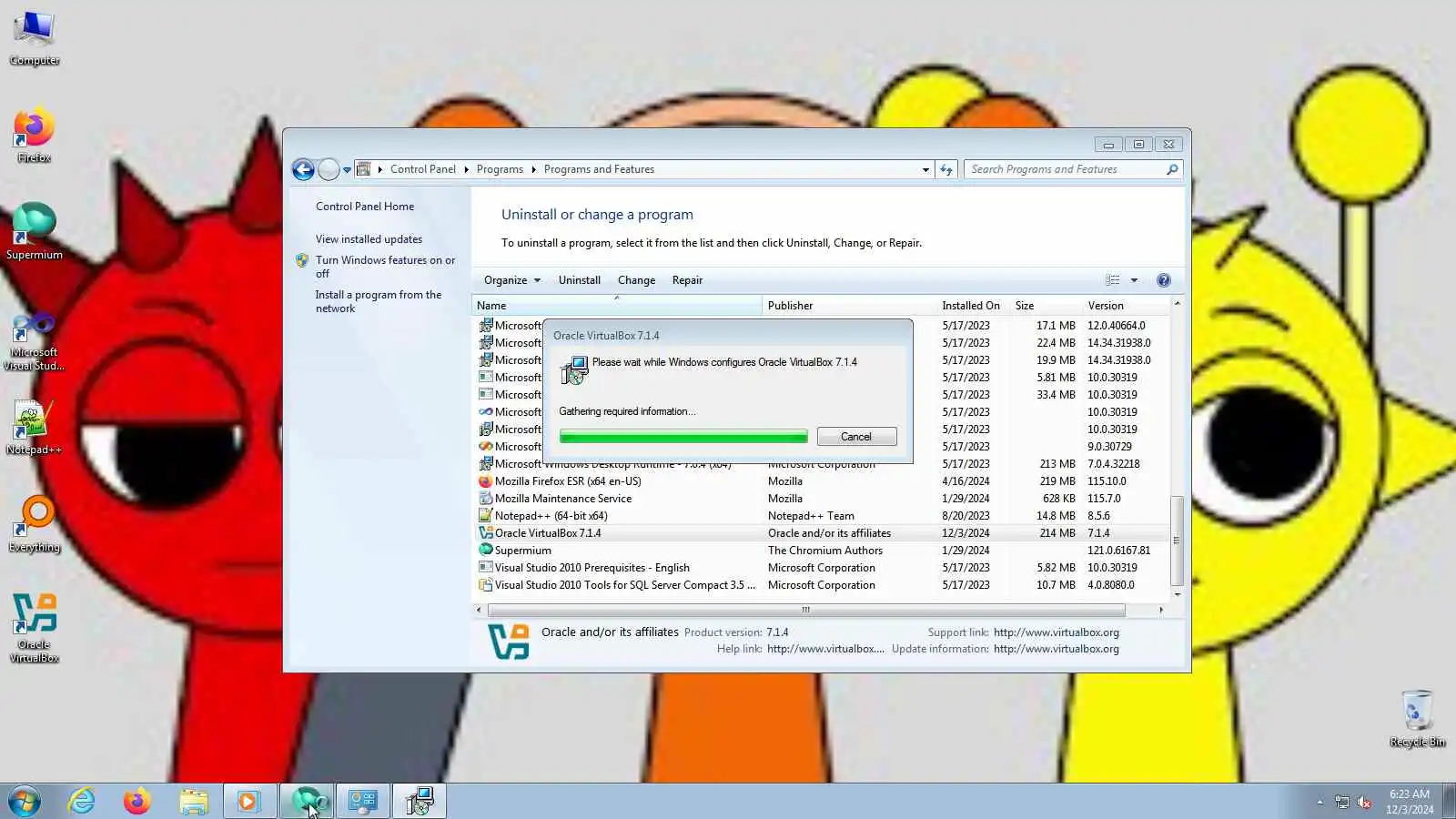Switch to Supermium in the taskbar
This screenshot has height=819, width=1456.
pyautogui.click(x=307, y=802)
